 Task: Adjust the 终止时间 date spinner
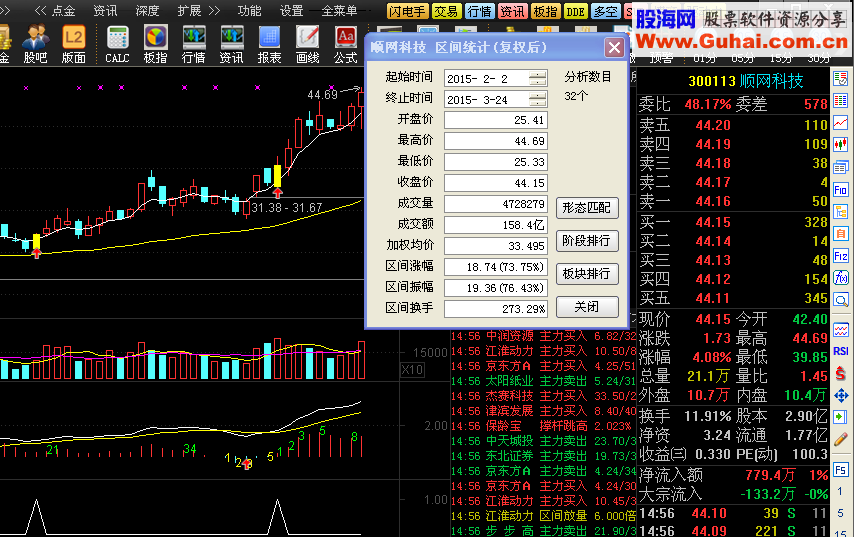click(x=538, y=99)
